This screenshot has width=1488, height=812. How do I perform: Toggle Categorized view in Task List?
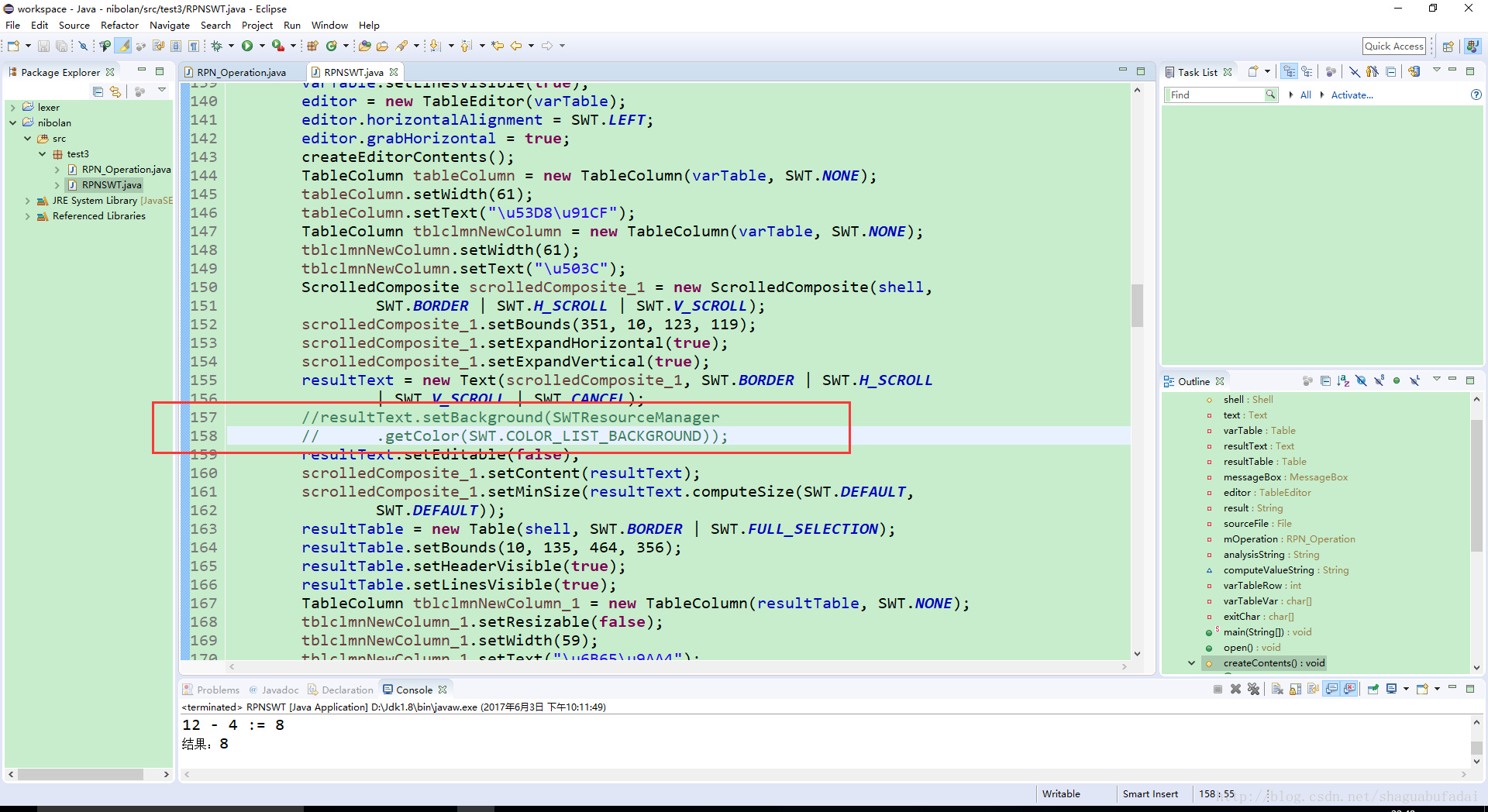(1289, 71)
